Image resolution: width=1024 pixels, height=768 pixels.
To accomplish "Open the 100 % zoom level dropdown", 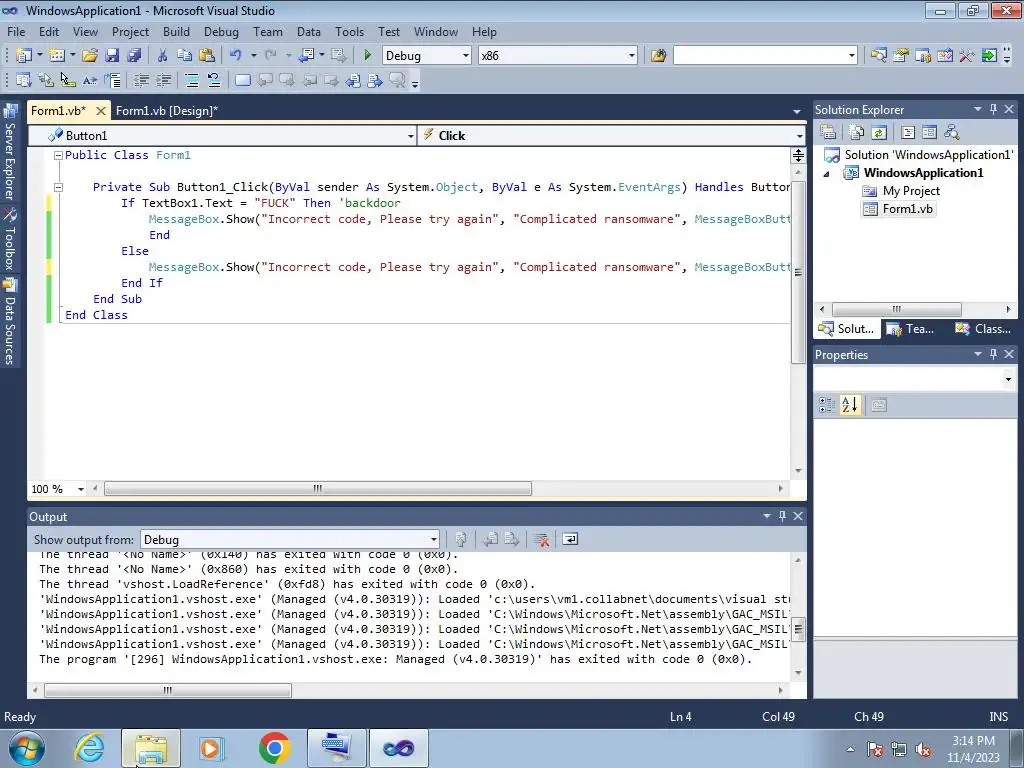I will pyautogui.click(x=81, y=489).
